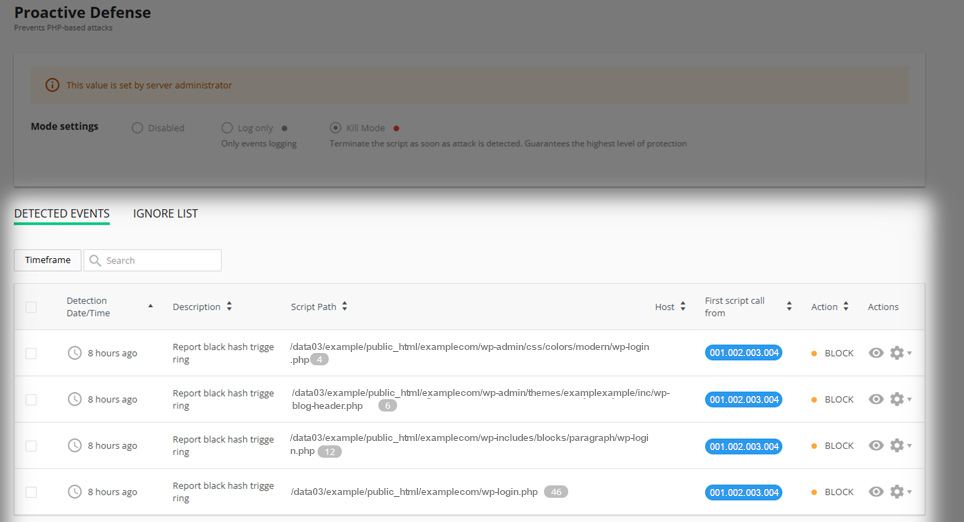This screenshot has height=522, width=964.
Task: Click clock icon in examplecom/wp-login.php row
Action: point(74,492)
